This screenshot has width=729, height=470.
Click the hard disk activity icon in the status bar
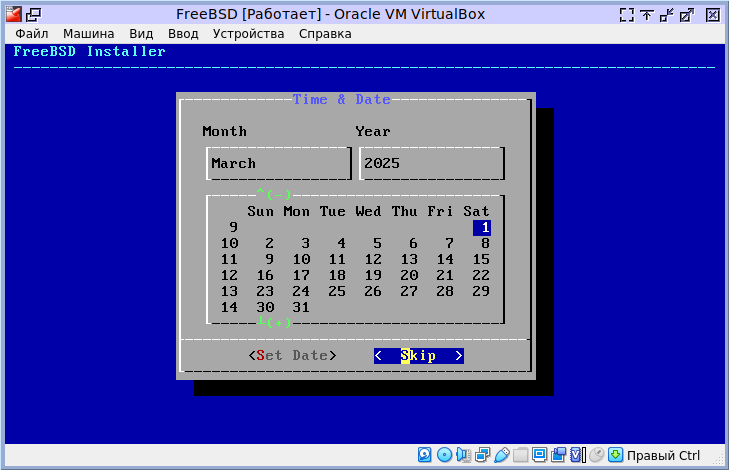coord(424,455)
